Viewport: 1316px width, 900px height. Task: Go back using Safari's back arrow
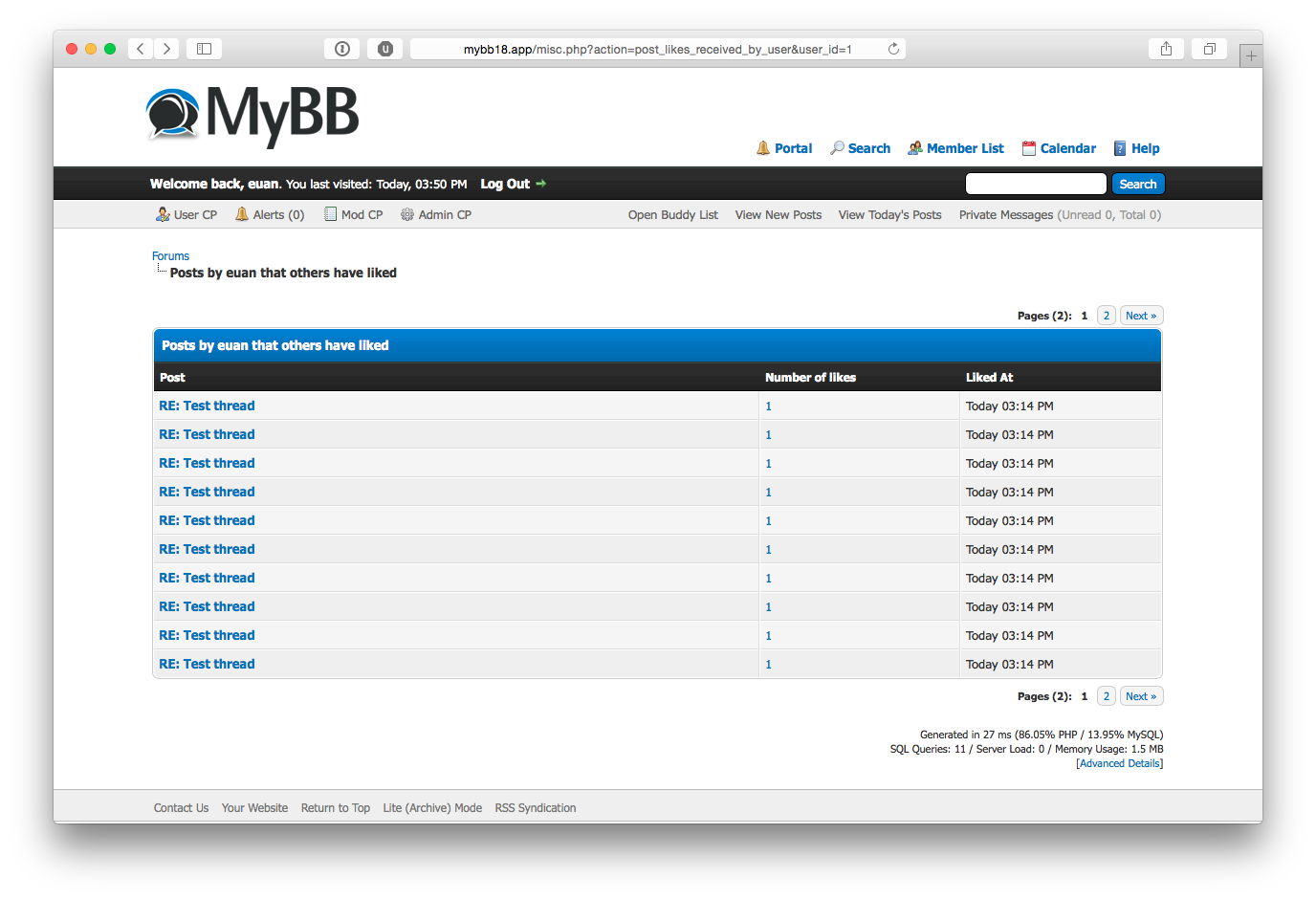(141, 49)
